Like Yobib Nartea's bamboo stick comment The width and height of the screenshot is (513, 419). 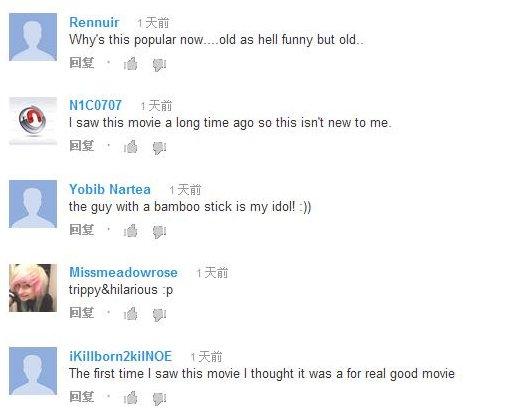[131, 230]
